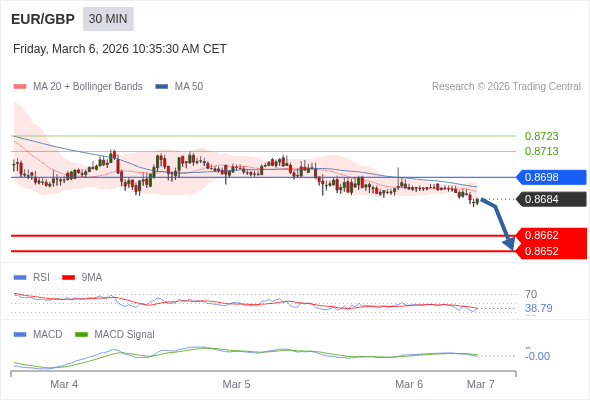This screenshot has width=590, height=400.
Task: Click the 9MA legend label
Action: point(92,278)
